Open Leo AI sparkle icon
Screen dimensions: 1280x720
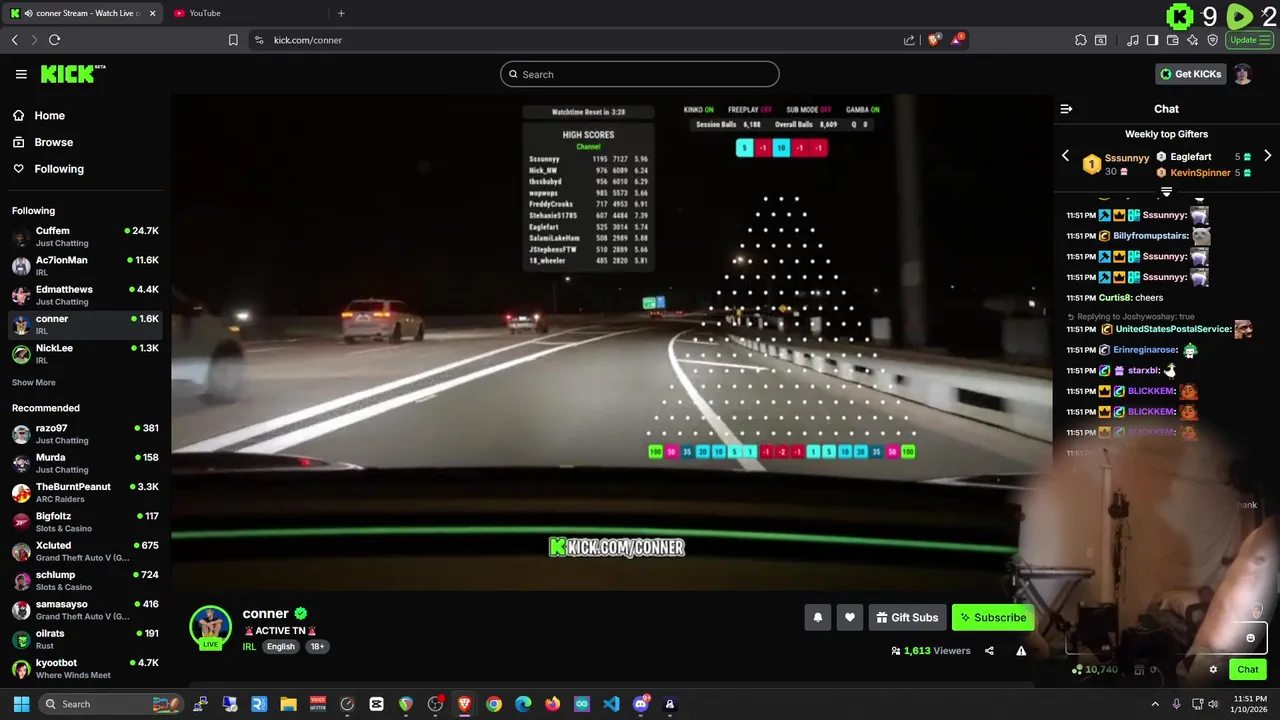coord(1193,40)
